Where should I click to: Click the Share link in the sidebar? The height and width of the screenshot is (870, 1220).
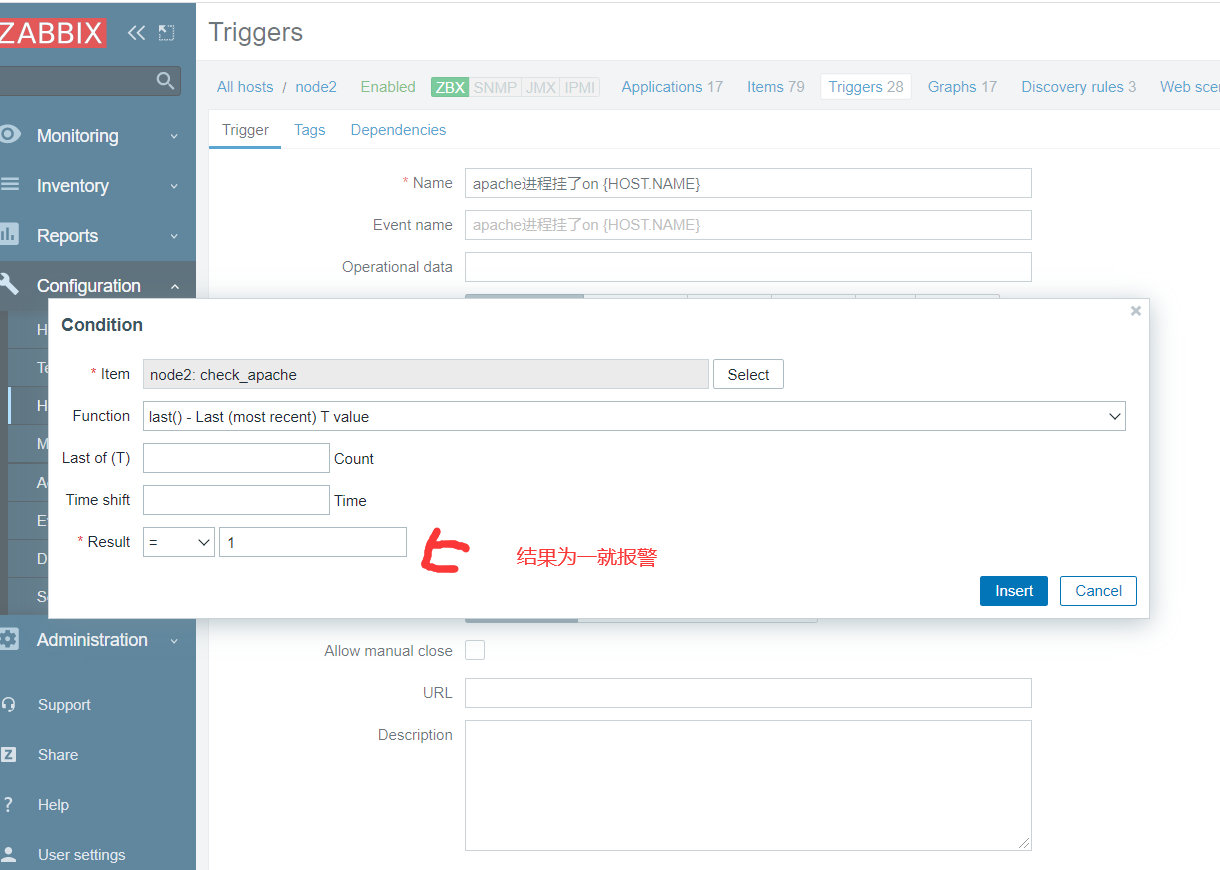pos(58,754)
